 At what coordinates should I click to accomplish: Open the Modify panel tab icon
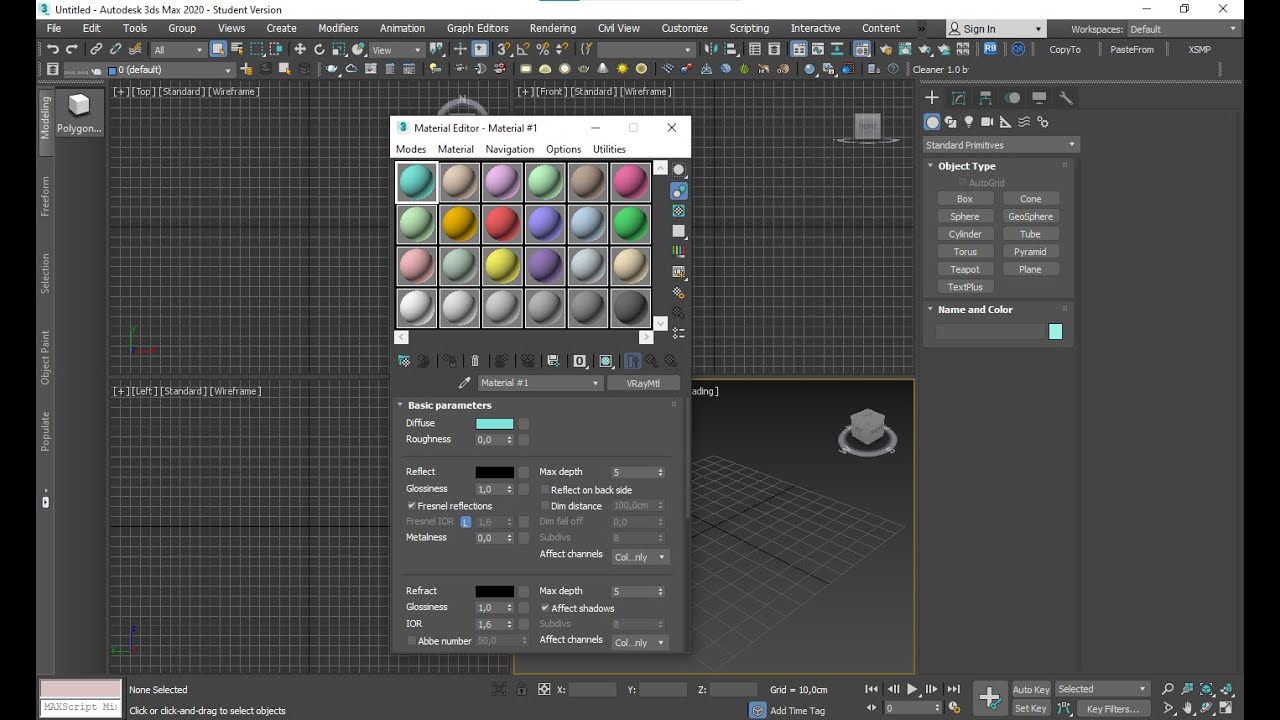pos(959,98)
